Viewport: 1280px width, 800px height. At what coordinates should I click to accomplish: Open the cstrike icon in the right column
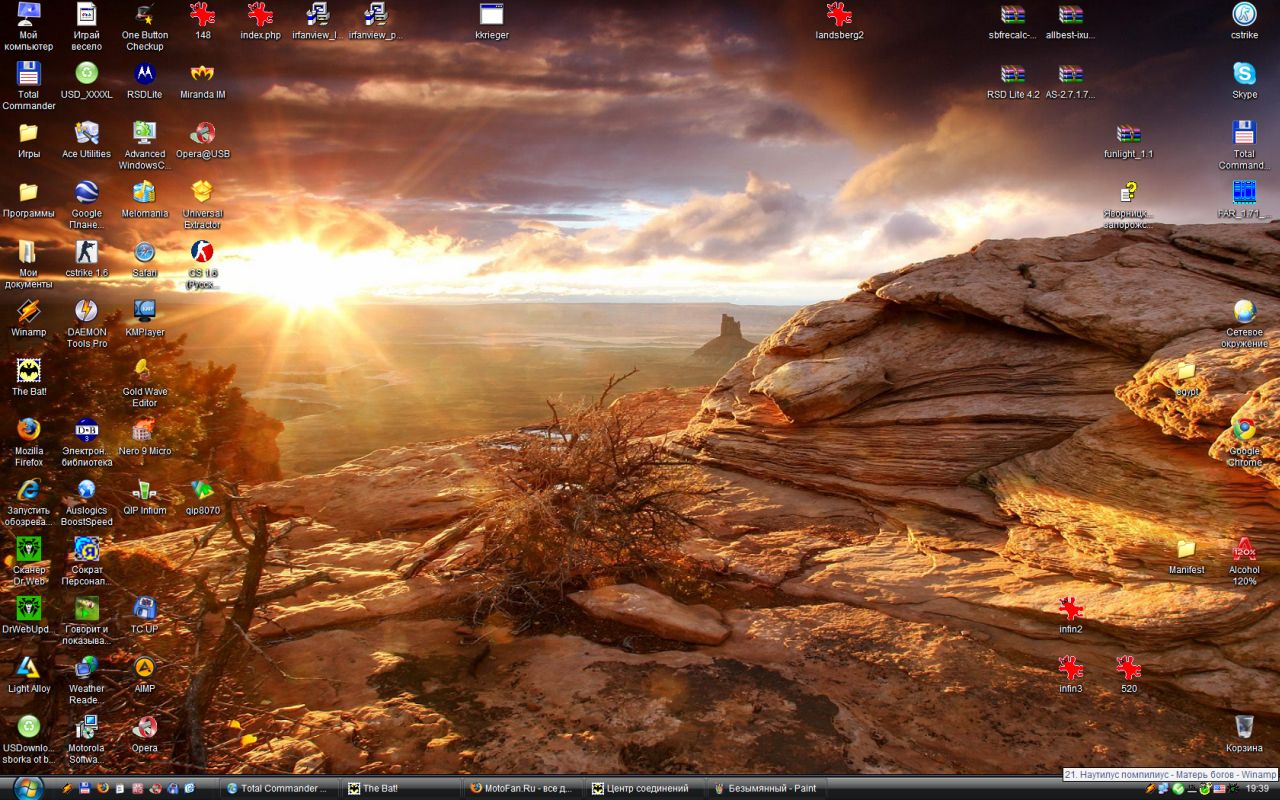(1245, 21)
